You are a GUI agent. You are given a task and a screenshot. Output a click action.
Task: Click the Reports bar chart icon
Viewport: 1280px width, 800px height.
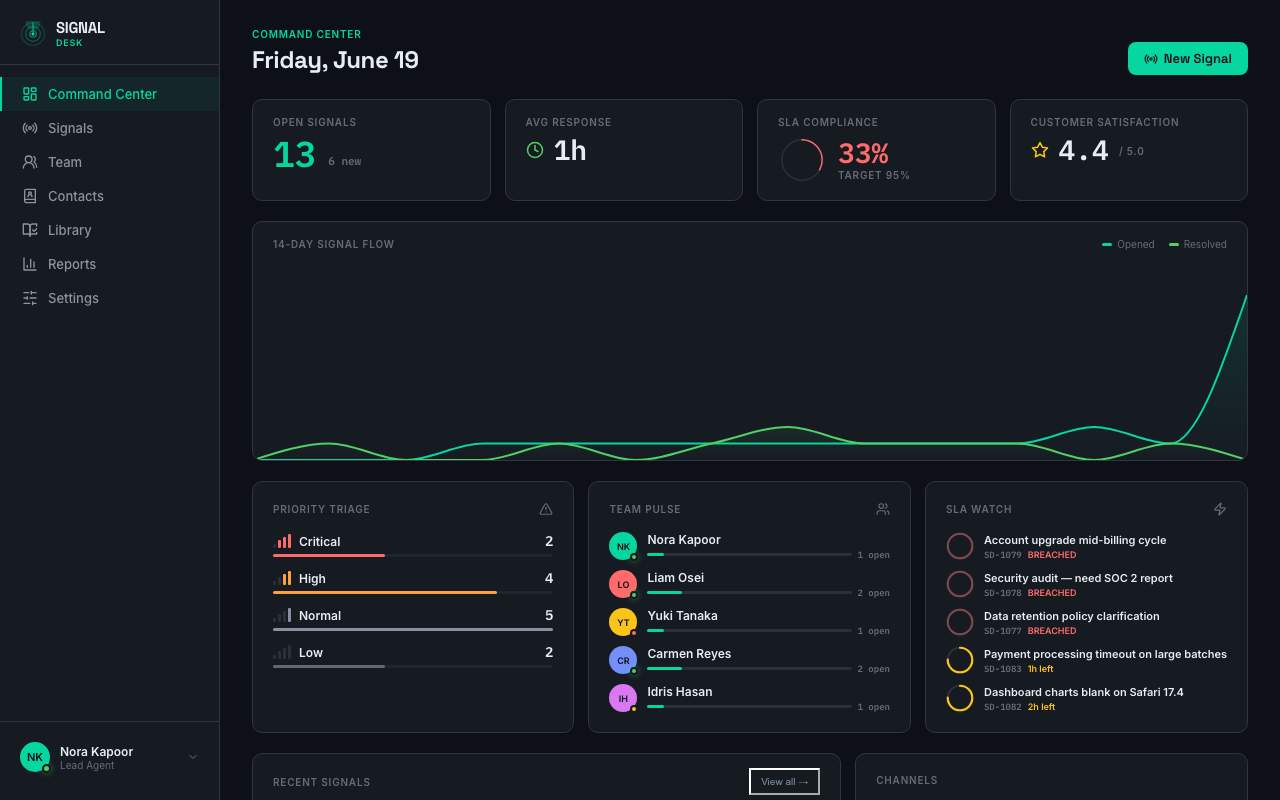point(30,264)
